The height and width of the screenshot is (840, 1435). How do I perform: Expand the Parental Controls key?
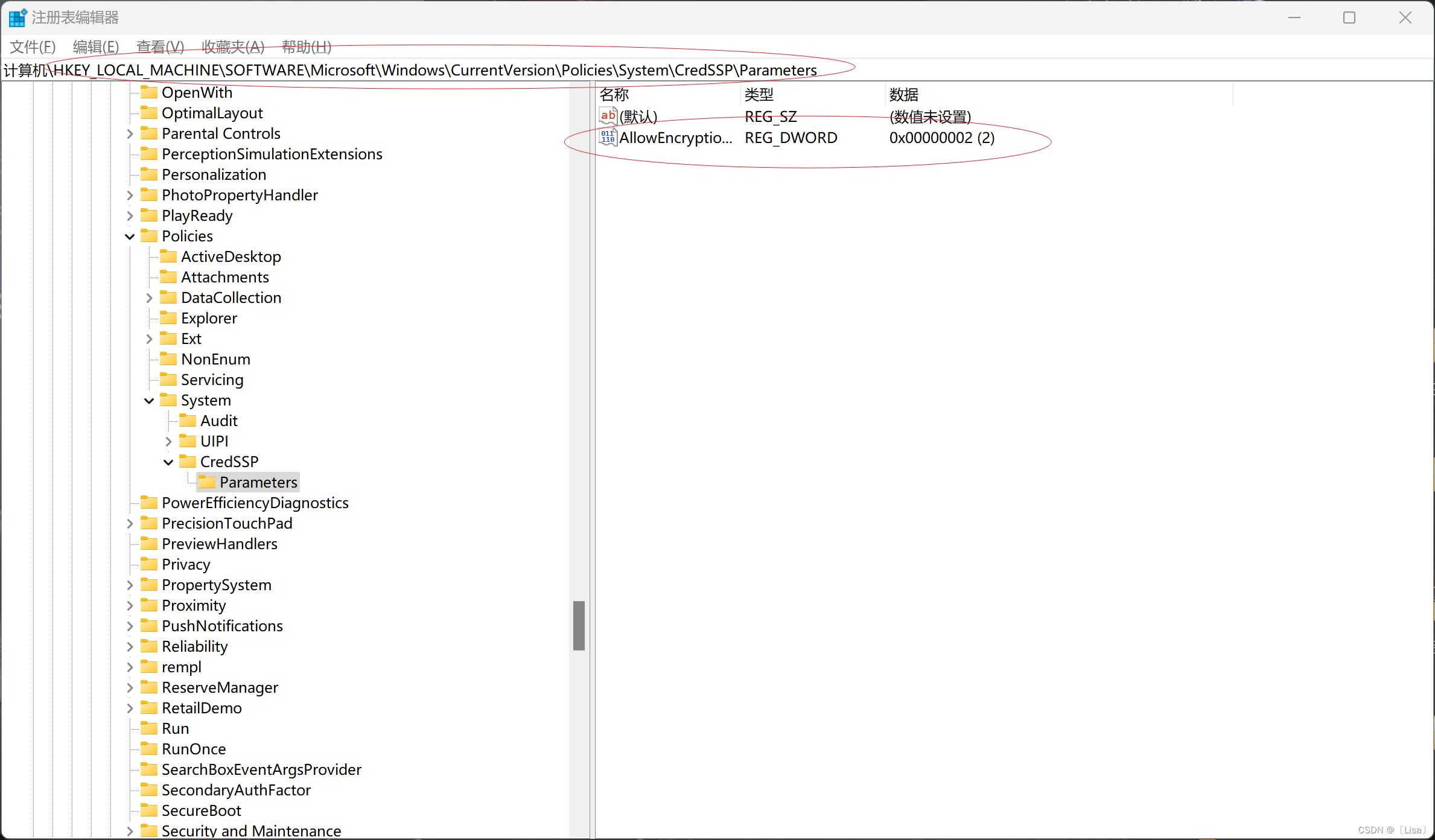(x=130, y=134)
